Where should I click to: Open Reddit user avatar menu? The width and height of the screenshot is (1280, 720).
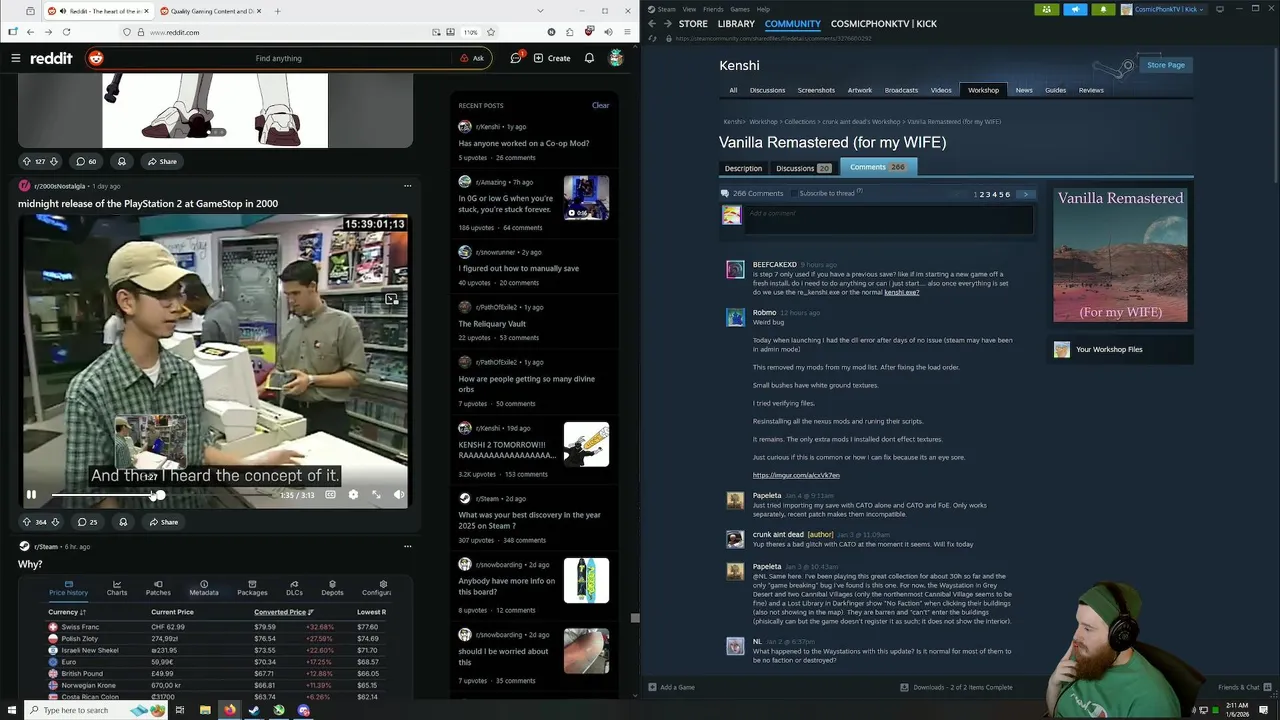click(x=616, y=58)
